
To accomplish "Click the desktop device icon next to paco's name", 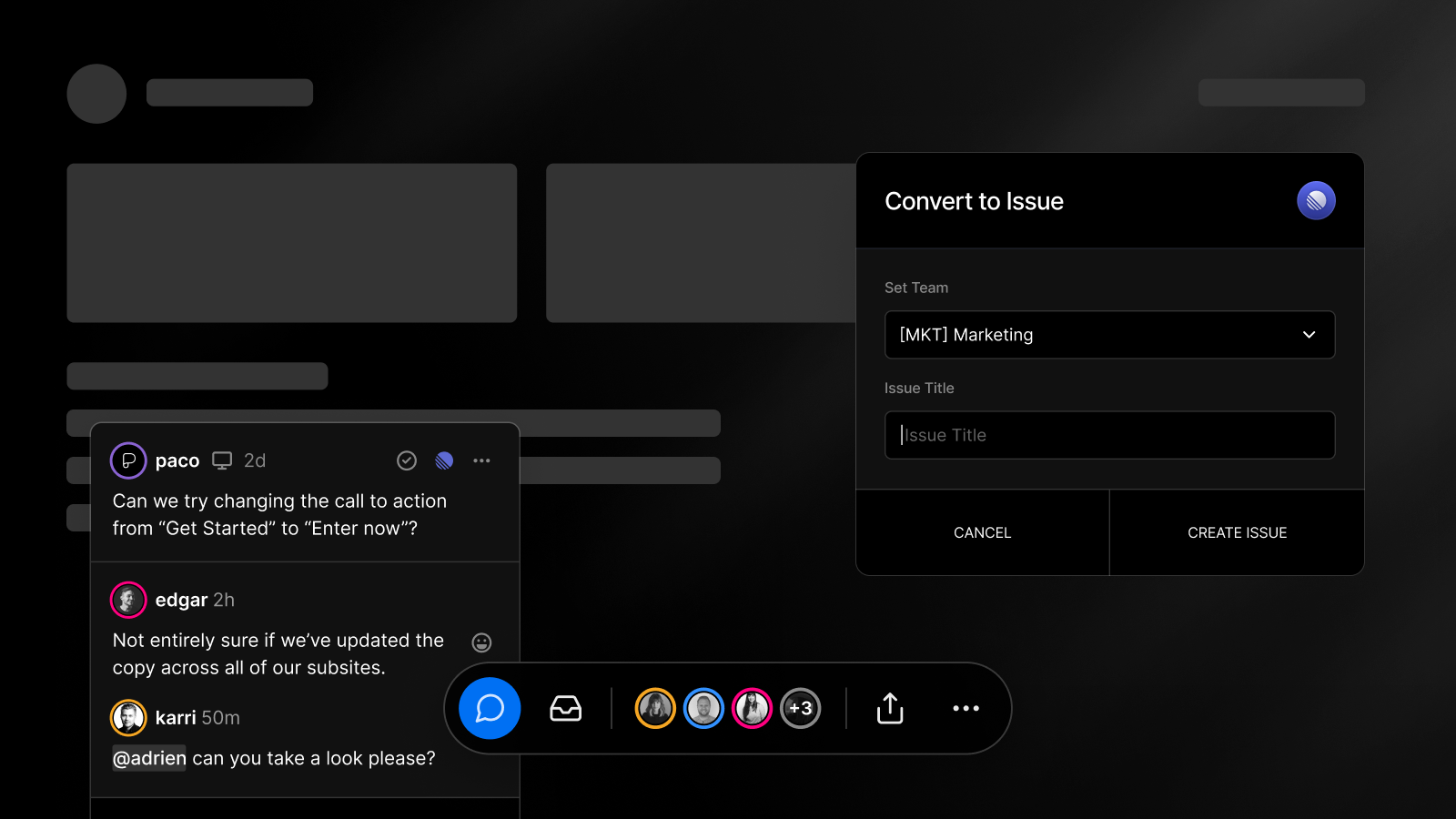I will coord(221,460).
